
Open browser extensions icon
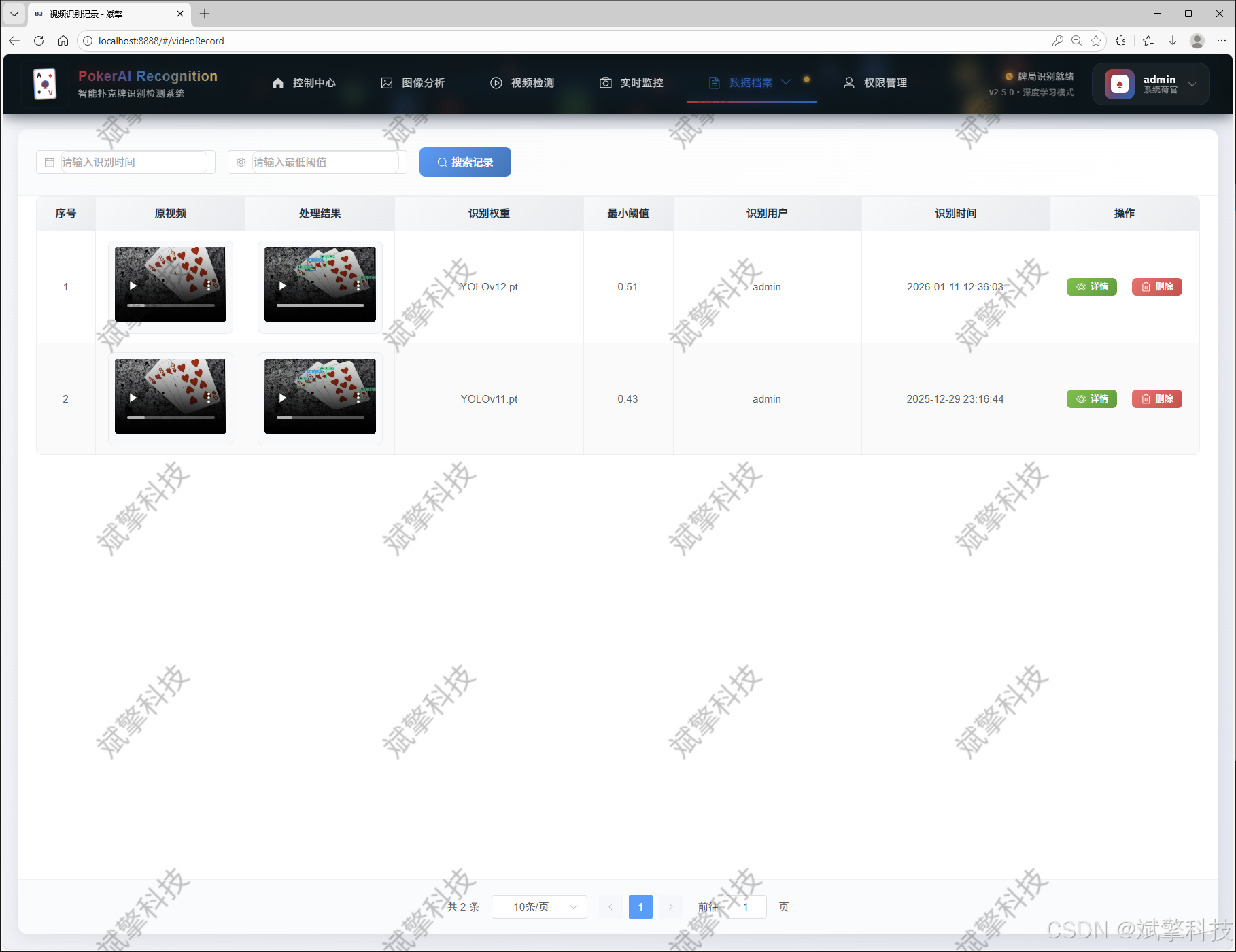(1121, 41)
